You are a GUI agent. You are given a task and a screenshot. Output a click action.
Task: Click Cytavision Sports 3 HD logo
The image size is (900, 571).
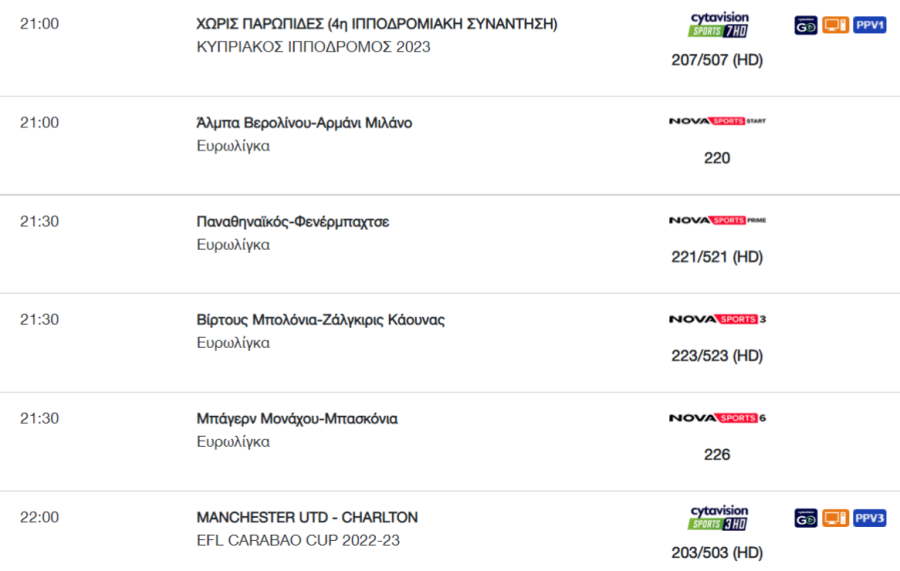[x=719, y=518]
